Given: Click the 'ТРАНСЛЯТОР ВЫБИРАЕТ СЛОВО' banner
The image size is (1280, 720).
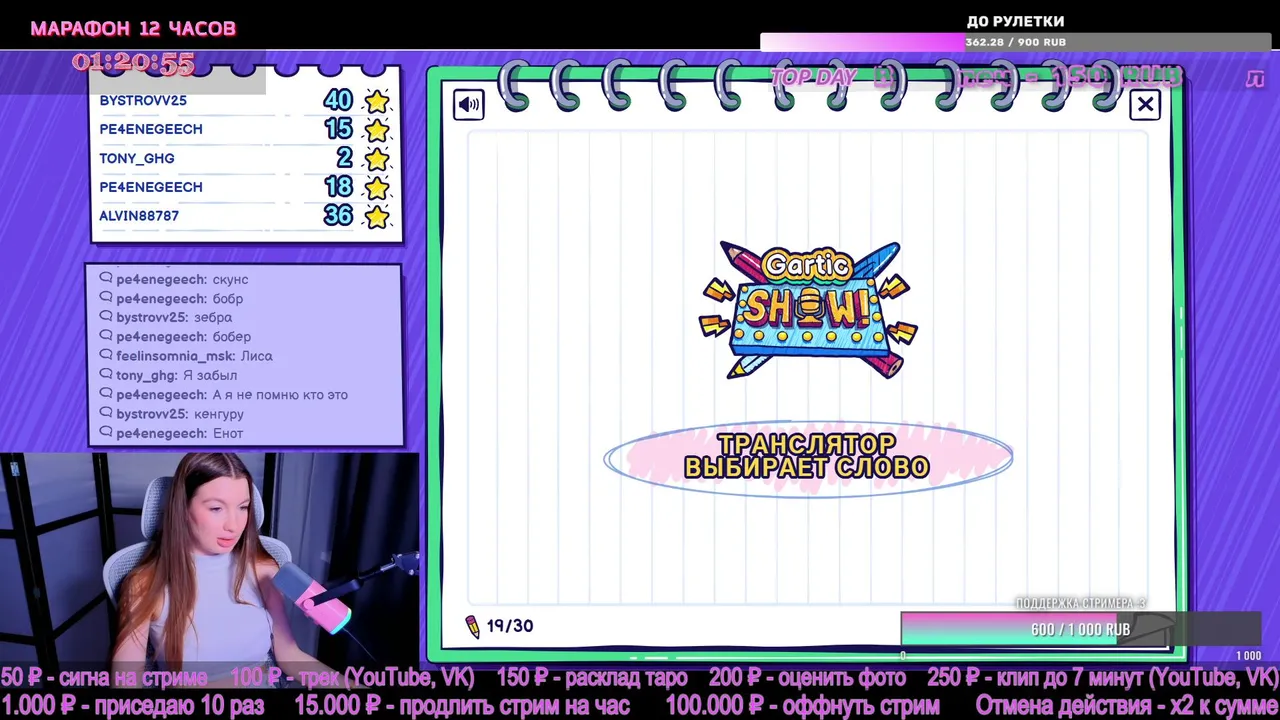Looking at the screenshot, I should coord(808,457).
